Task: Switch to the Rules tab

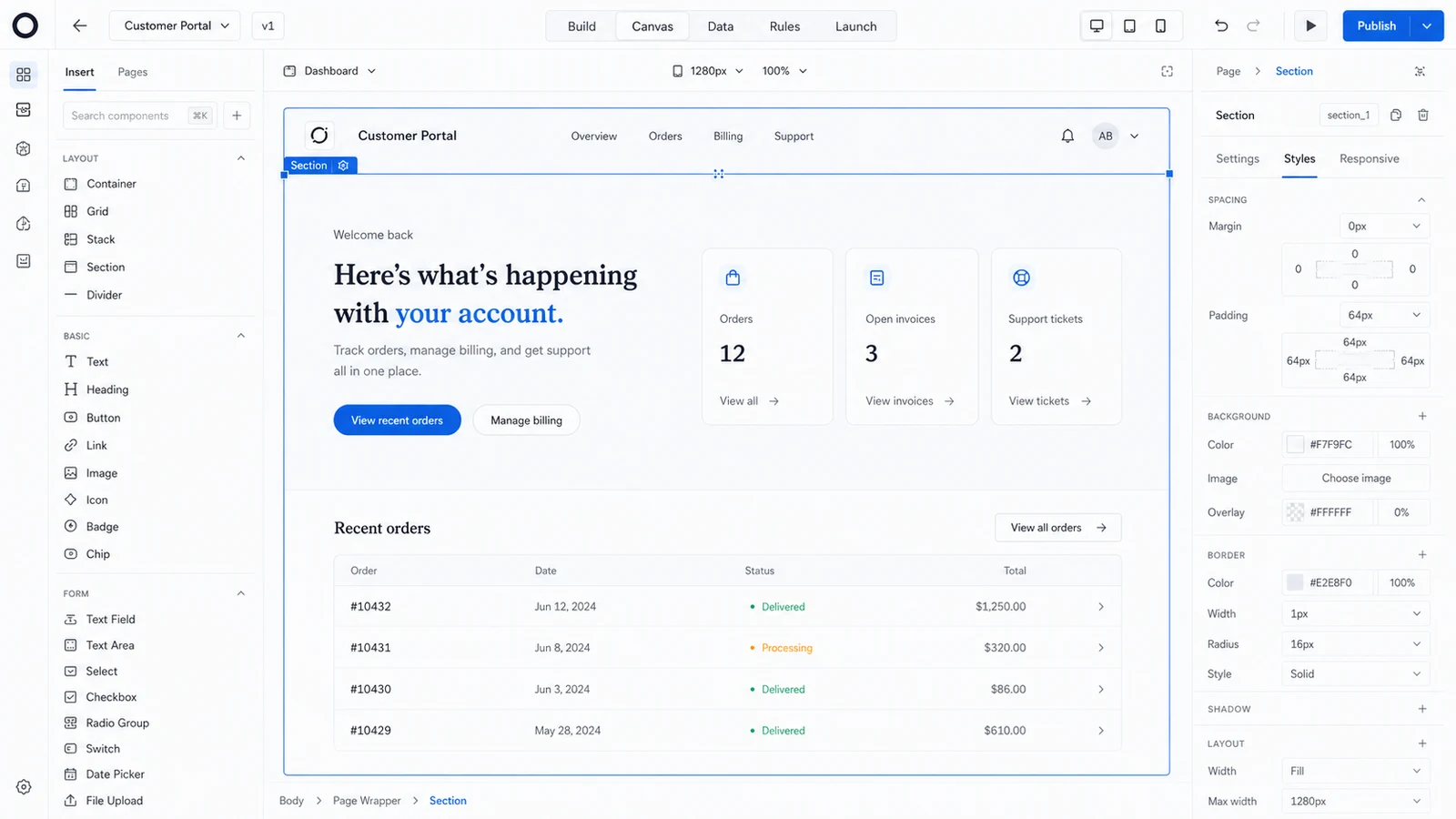Action: pos(784,26)
